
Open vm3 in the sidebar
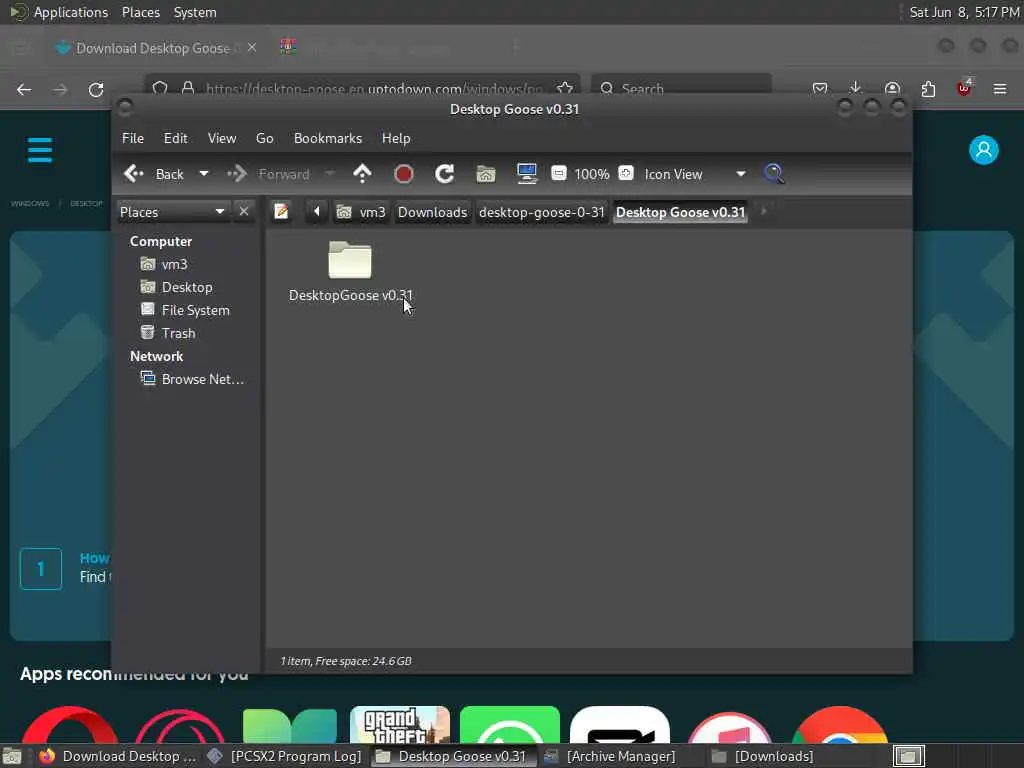[174, 264]
